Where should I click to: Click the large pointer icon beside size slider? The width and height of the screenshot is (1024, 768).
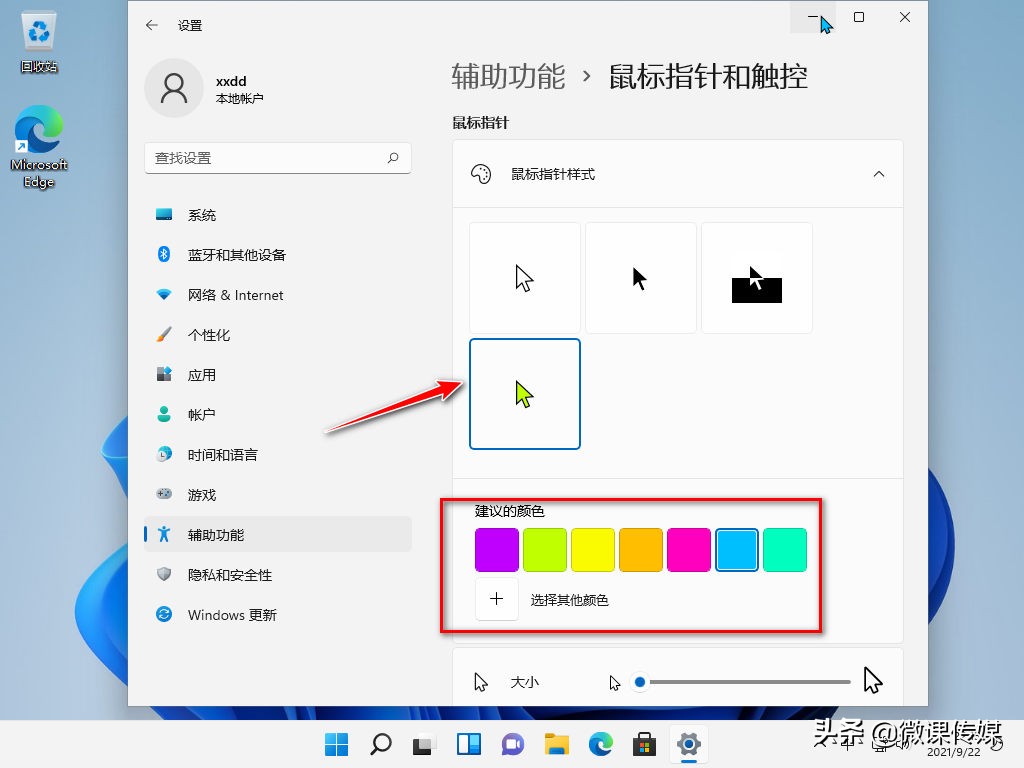tap(872, 680)
